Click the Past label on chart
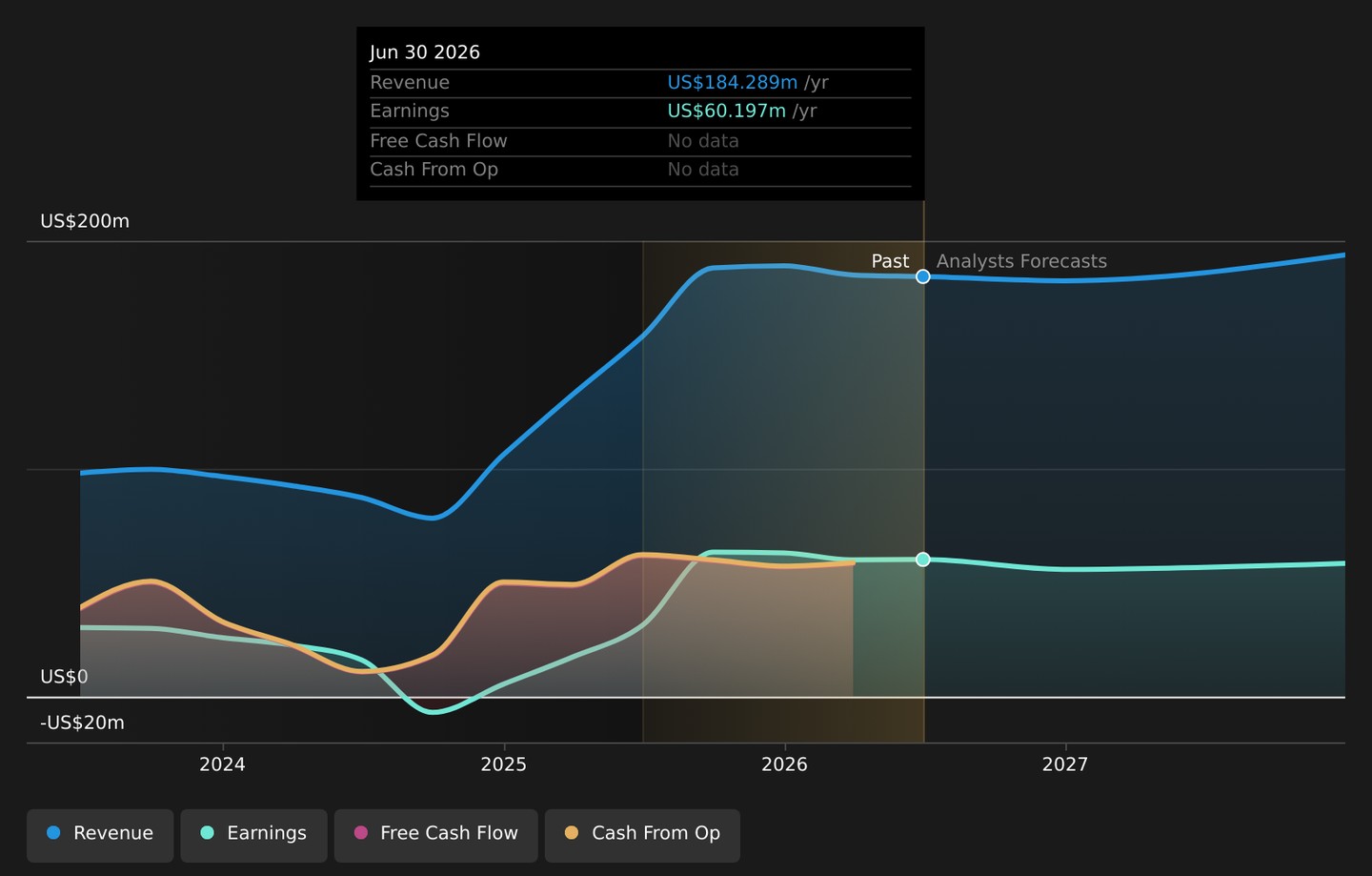1372x876 pixels. [x=890, y=261]
